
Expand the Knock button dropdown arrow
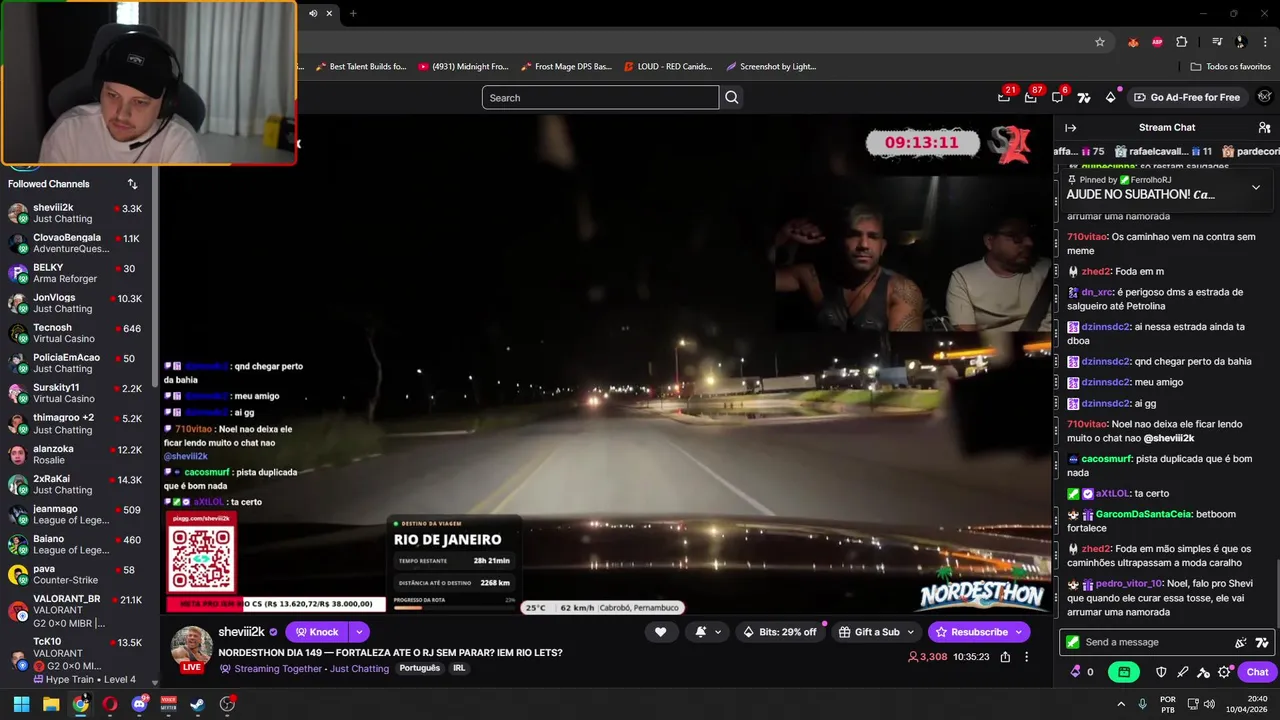pyautogui.click(x=358, y=632)
